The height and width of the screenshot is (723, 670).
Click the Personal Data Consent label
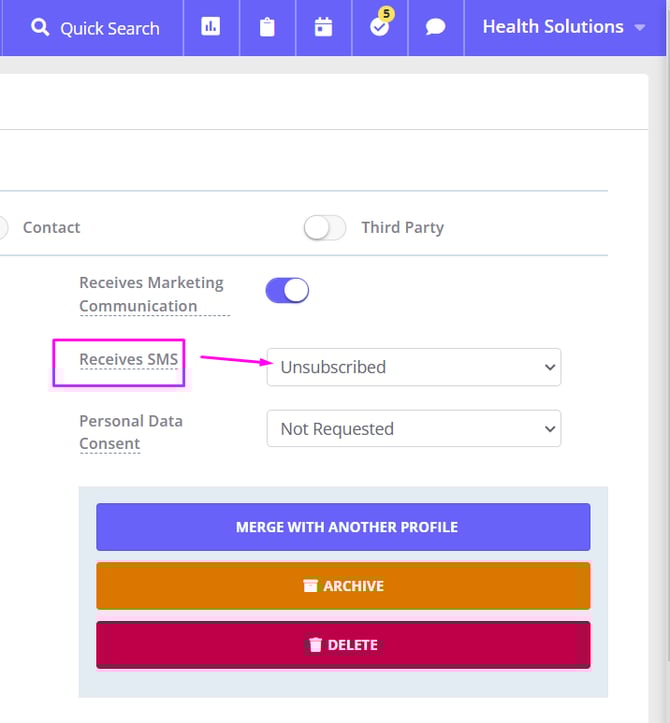point(130,432)
